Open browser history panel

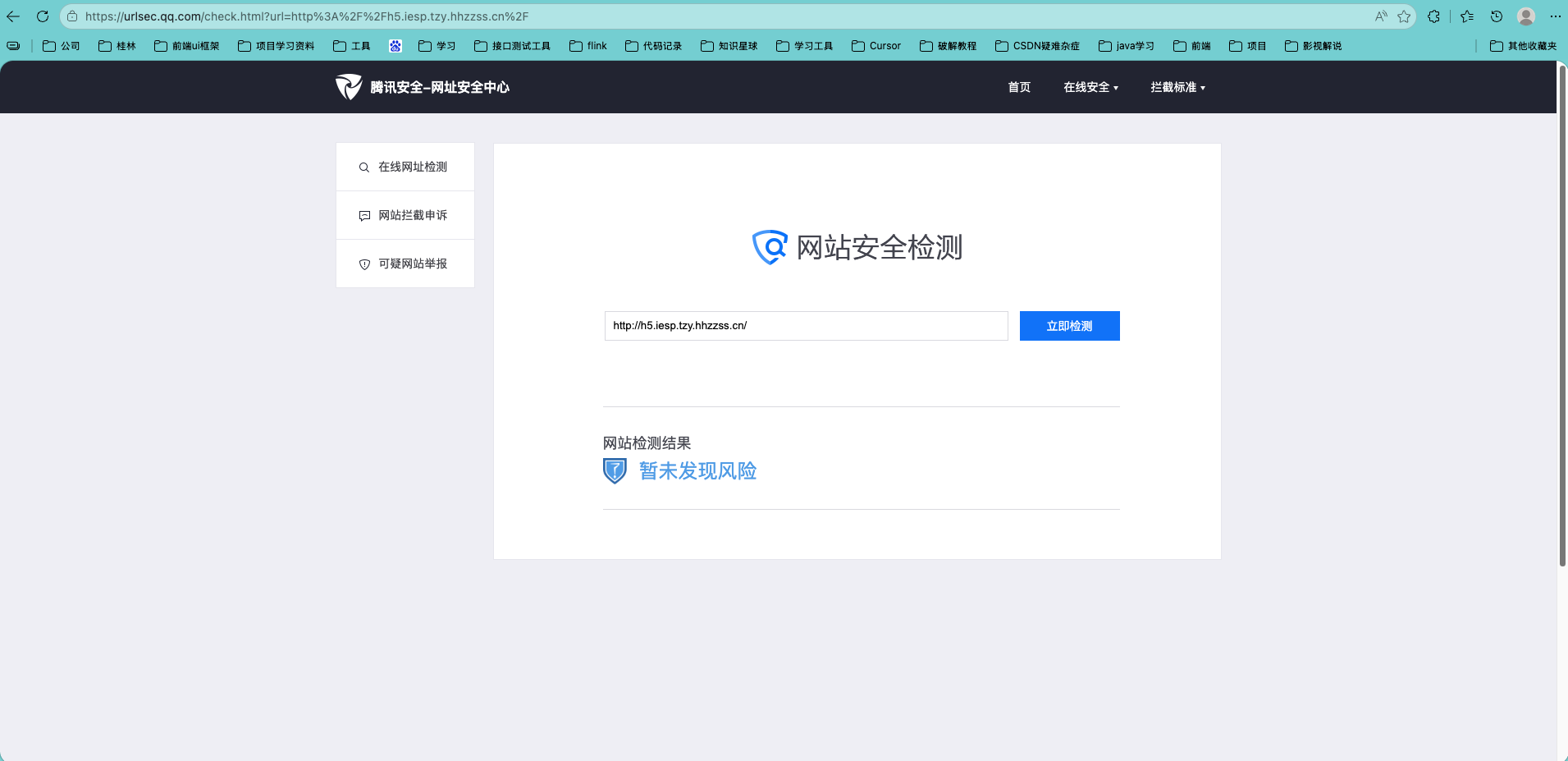click(x=1497, y=16)
